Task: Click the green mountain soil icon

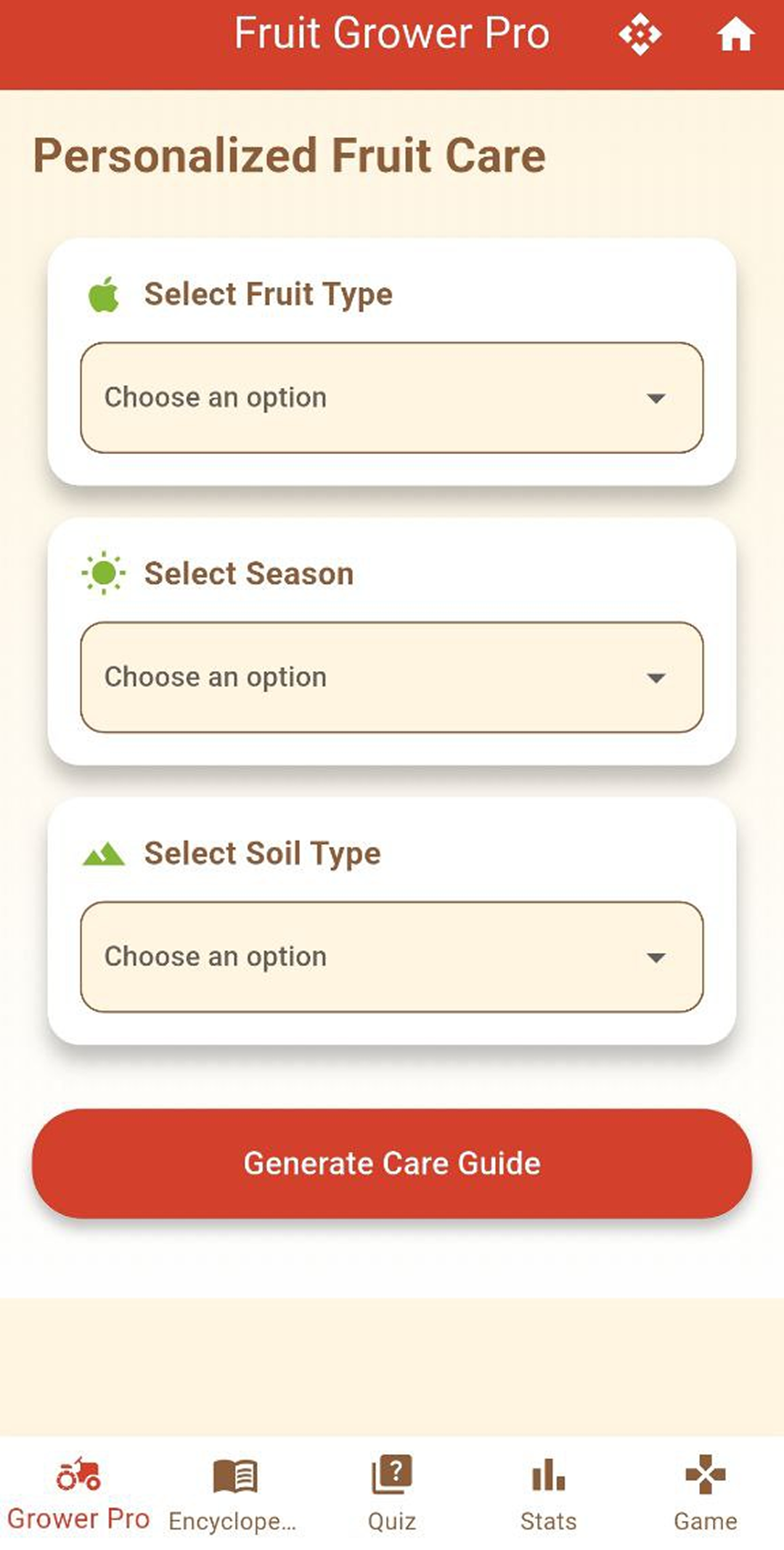Action: coord(104,853)
